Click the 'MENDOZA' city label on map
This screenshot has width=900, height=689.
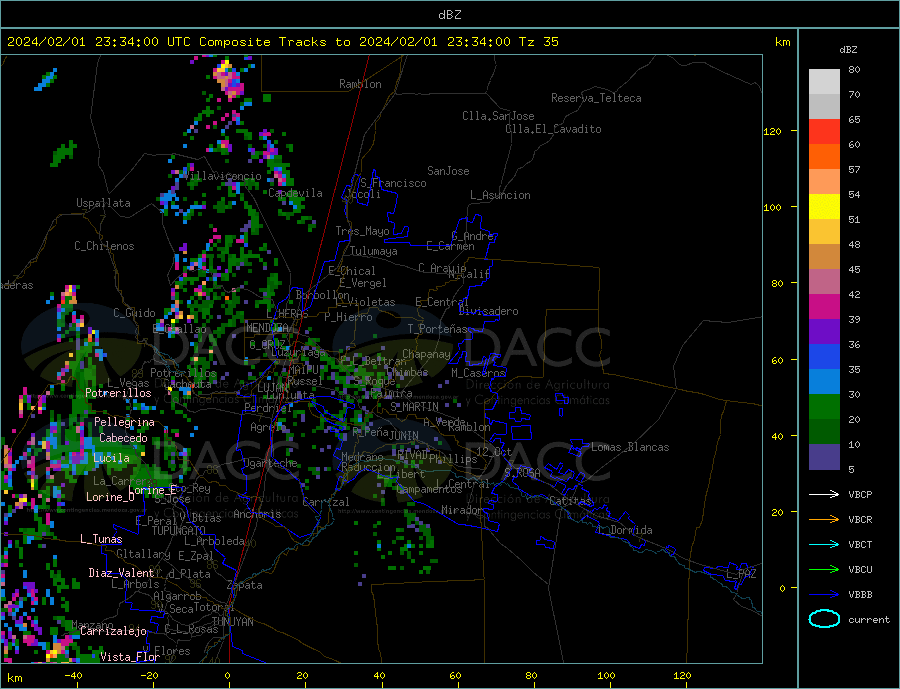[x=267, y=327]
